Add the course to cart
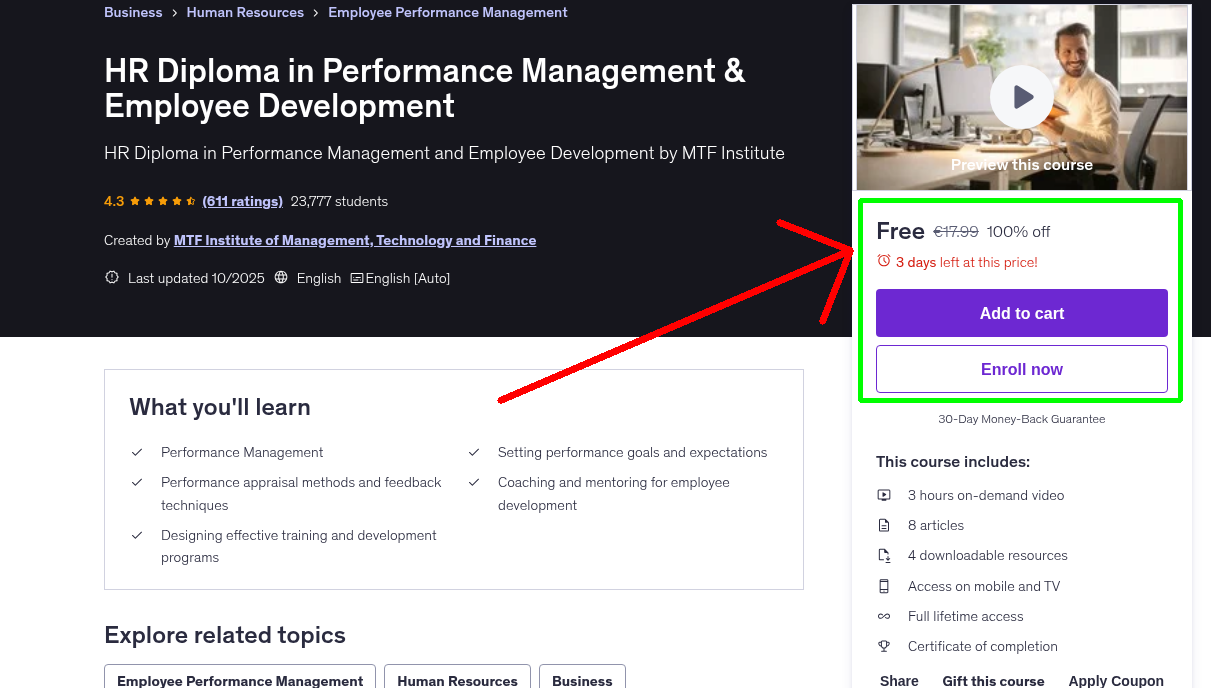Viewport: 1211px width, 688px height. tap(1021, 313)
